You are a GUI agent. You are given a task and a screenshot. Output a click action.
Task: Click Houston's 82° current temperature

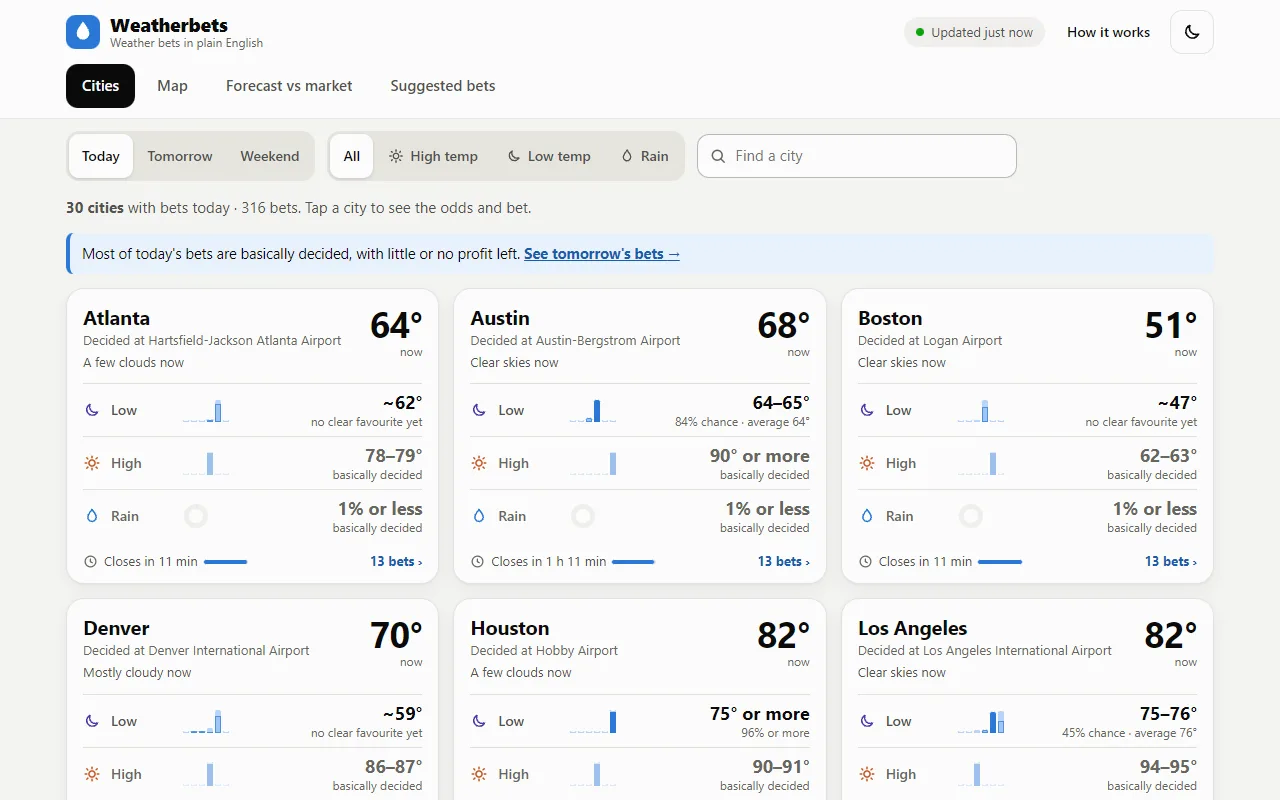tap(783, 635)
